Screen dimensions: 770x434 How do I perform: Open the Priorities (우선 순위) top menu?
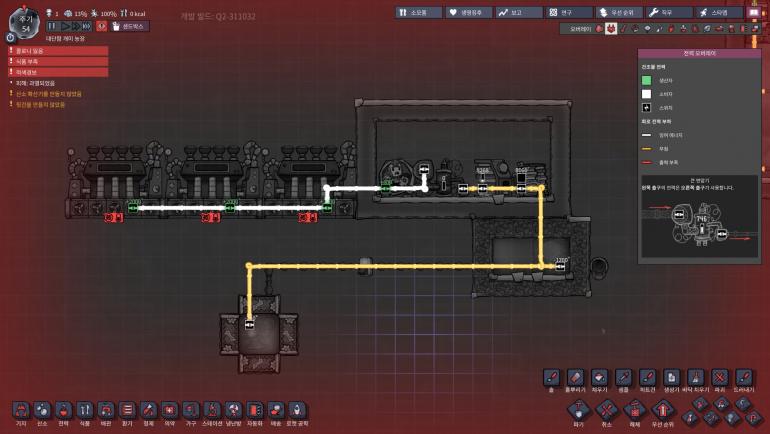[619, 12]
